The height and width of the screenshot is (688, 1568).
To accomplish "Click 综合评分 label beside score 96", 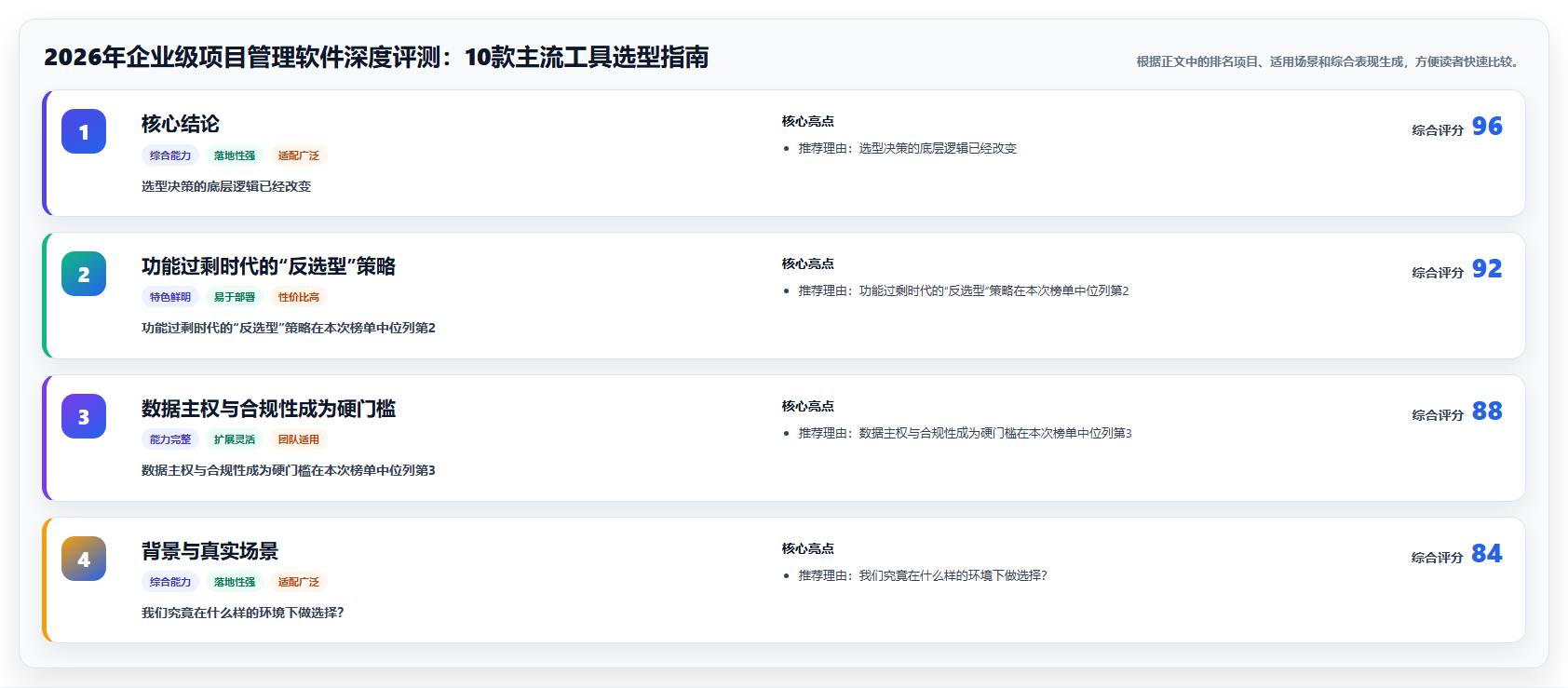I will pyautogui.click(x=1438, y=130).
